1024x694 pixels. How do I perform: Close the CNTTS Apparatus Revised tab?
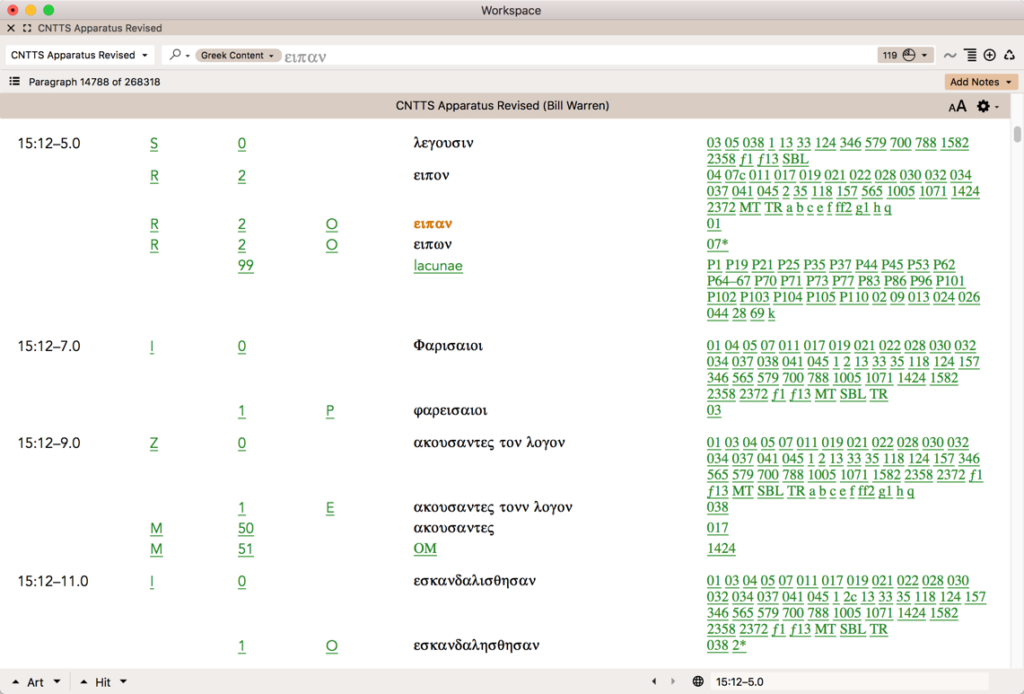[11, 28]
